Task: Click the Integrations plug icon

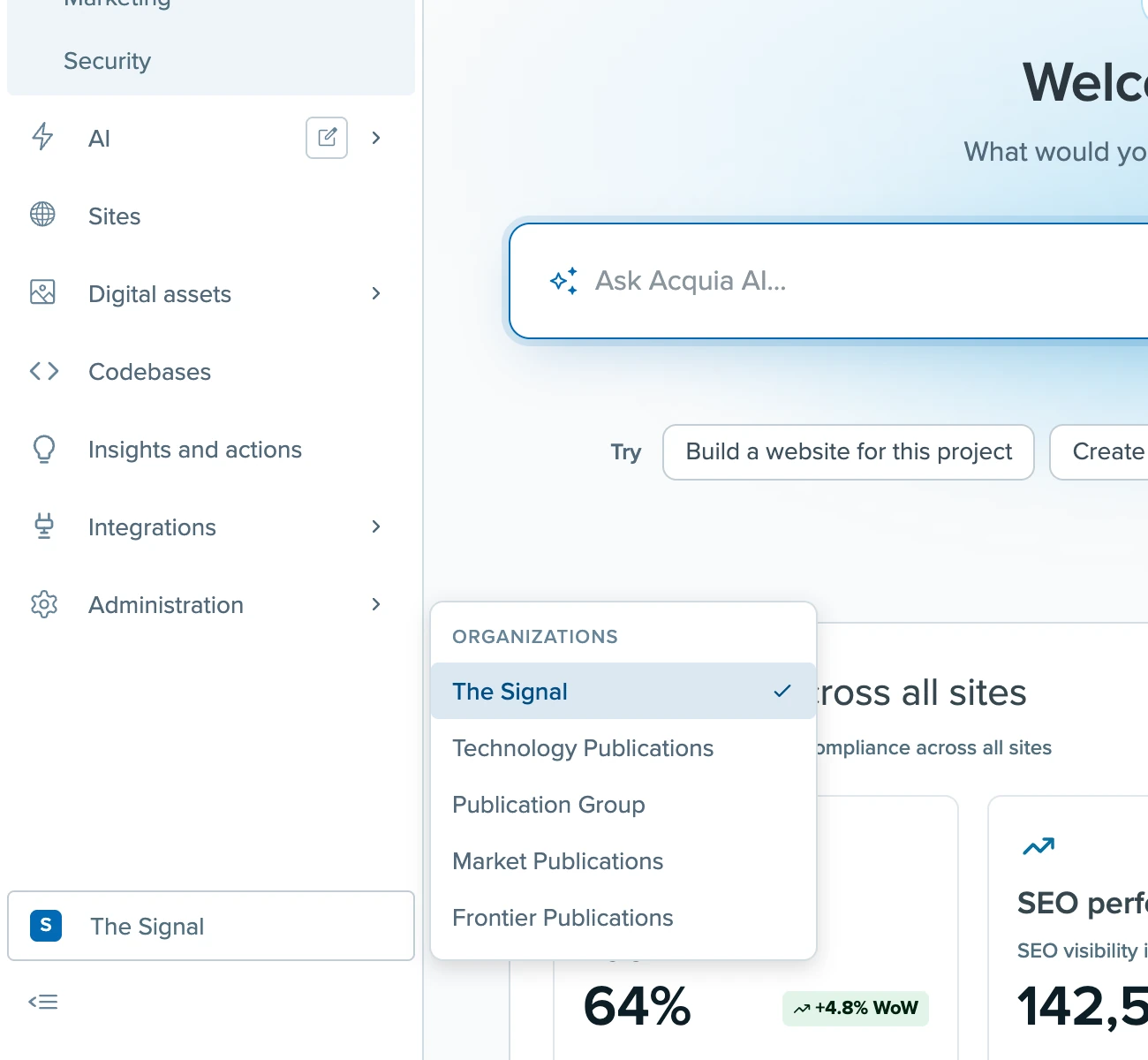Action: (x=44, y=526)
